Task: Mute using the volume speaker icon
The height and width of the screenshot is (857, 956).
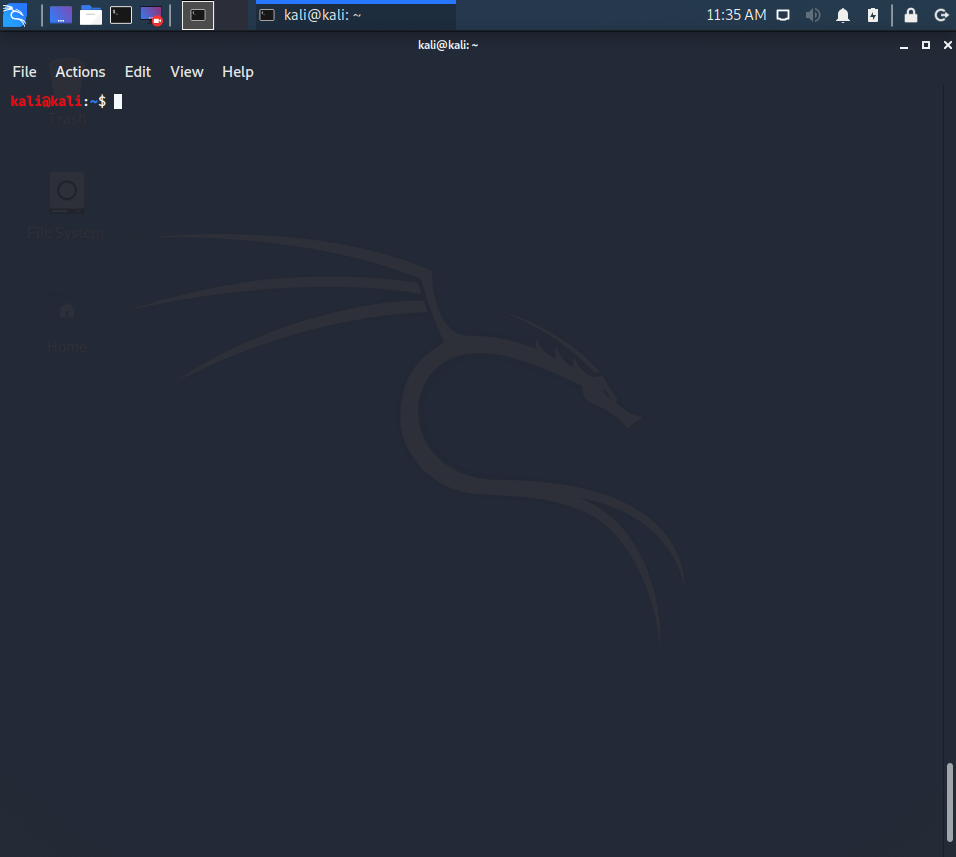Action: click(x=813, y=15)
